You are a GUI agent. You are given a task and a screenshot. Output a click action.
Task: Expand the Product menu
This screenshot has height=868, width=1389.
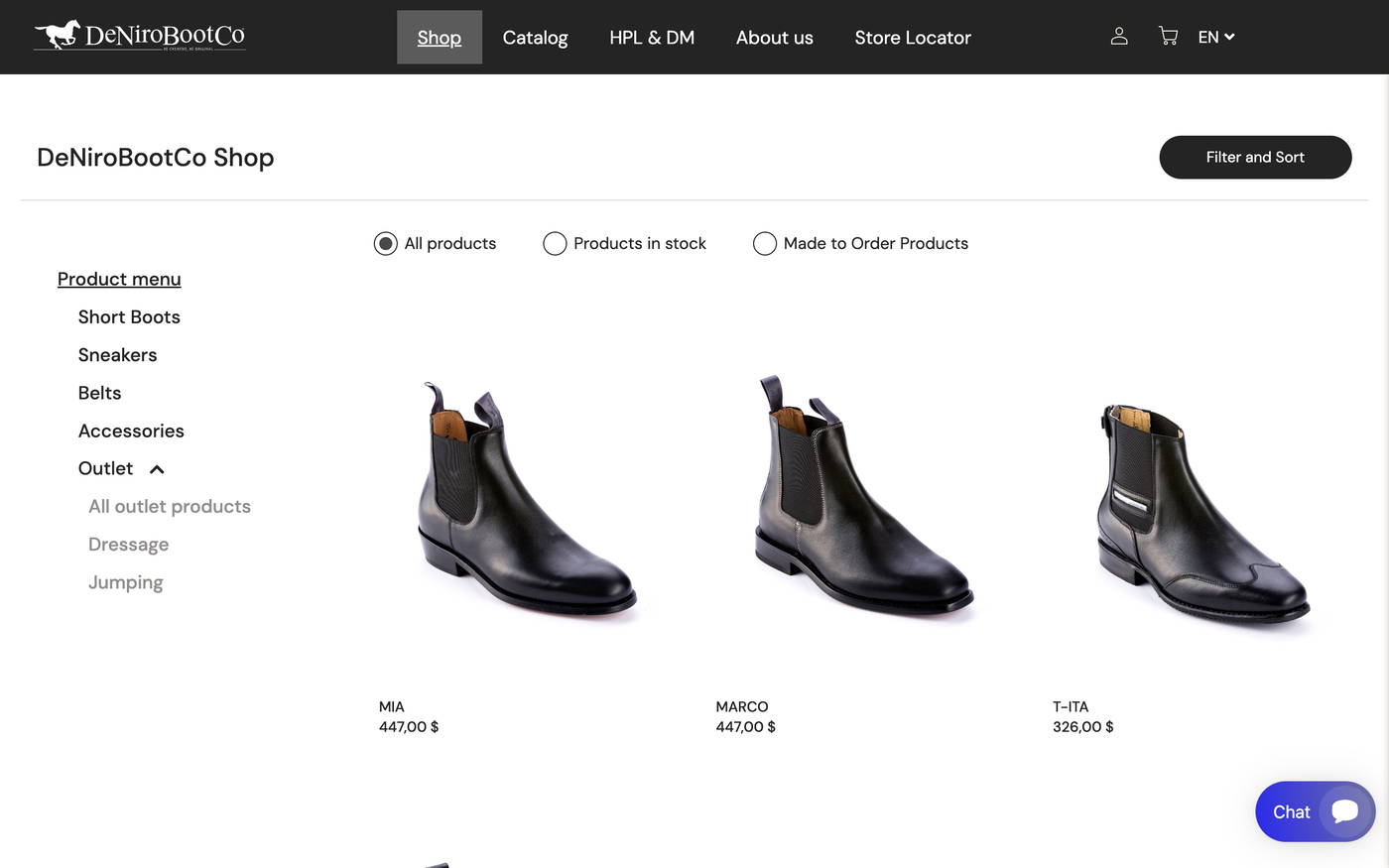(119, 279)
